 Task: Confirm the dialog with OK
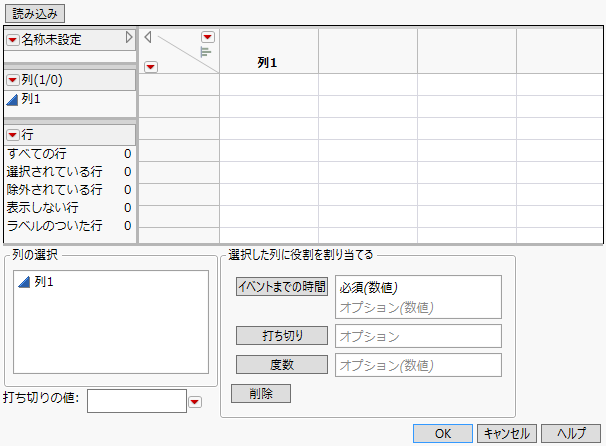click(x=441, y=433)
